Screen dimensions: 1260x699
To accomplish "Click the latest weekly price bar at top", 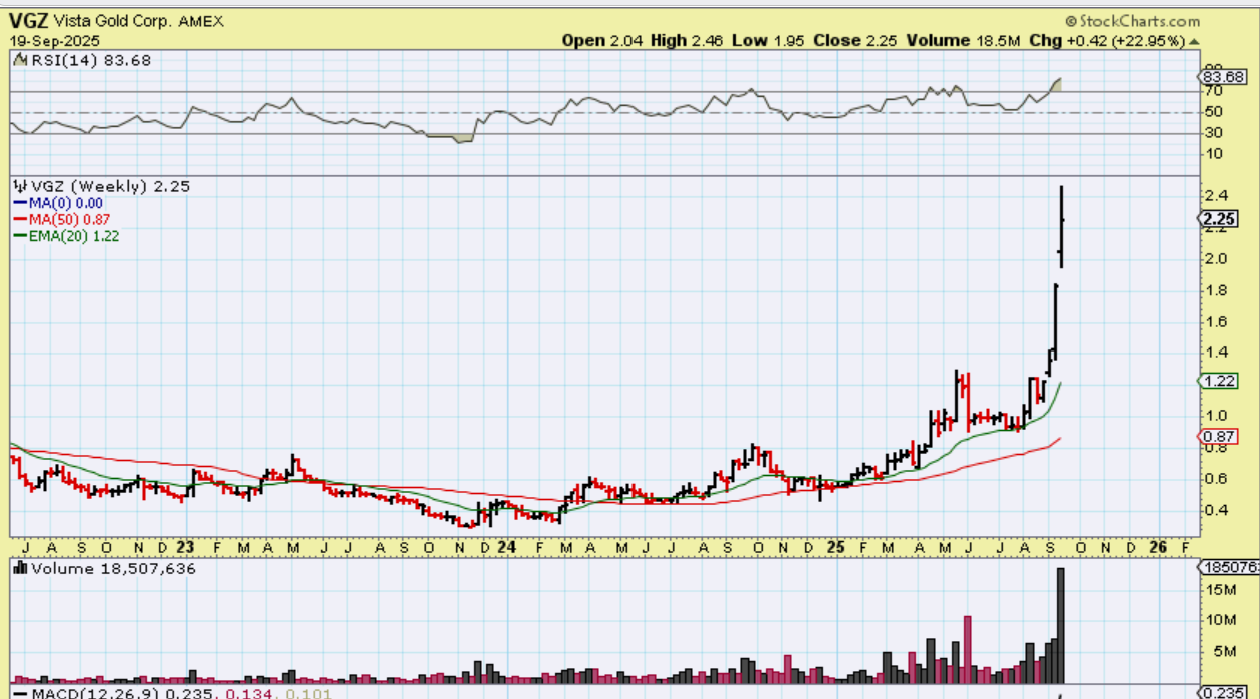I will point(1061,227).
